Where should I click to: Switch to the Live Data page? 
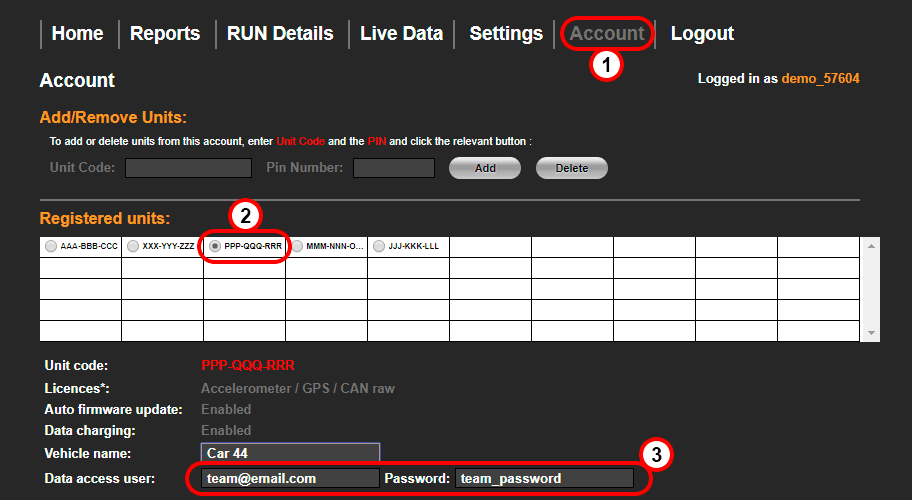[x=401, y=33]
